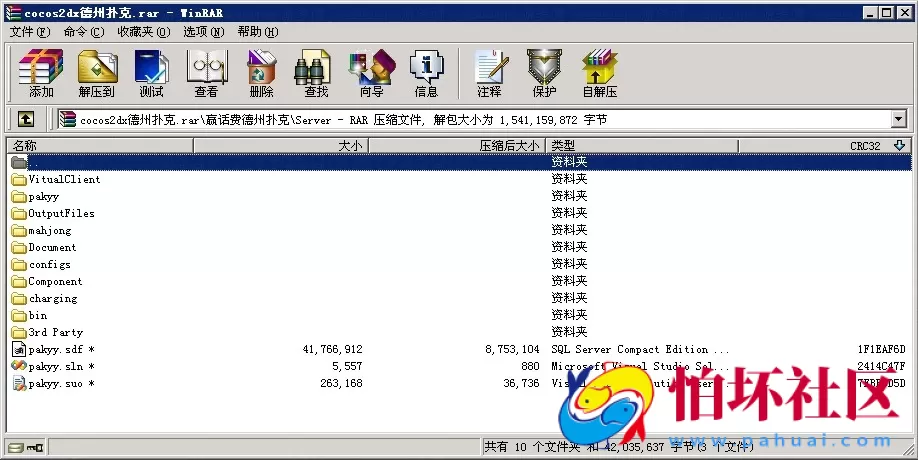
Task: Click the SFX (自解压) toolbar icon
Action: tap(600, 73)
